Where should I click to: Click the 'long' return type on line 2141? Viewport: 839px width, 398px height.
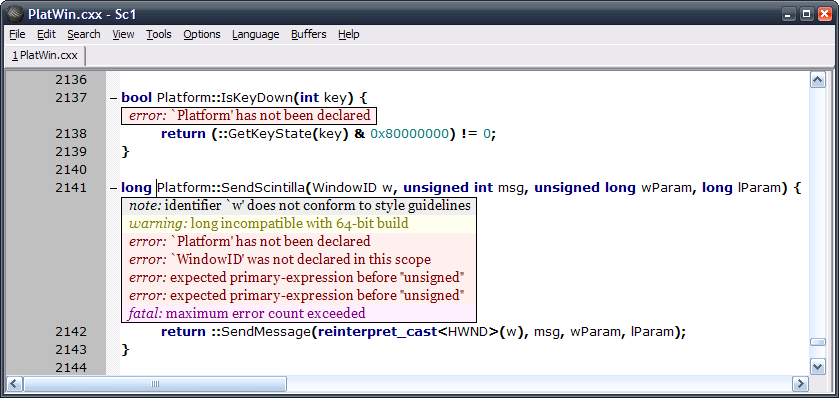click(x=136, y=188)
